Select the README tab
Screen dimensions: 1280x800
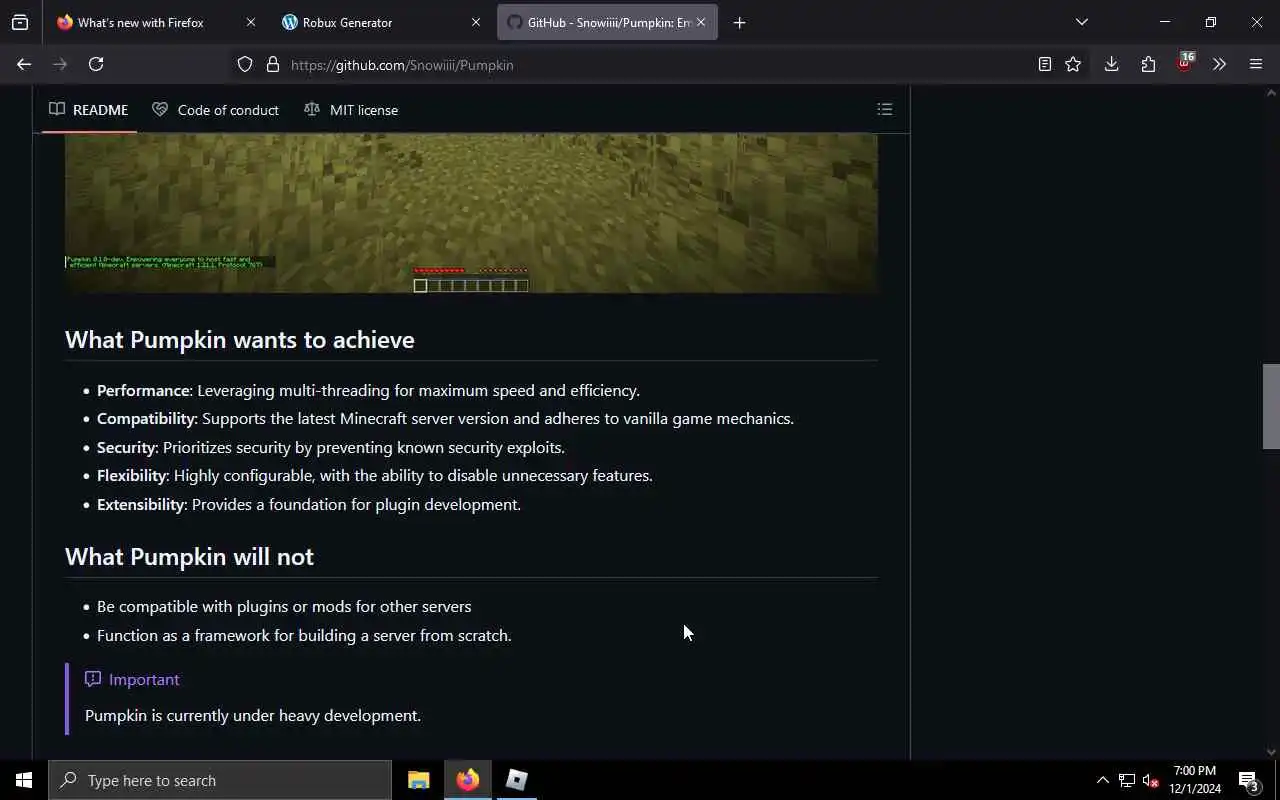click(89, 109)
